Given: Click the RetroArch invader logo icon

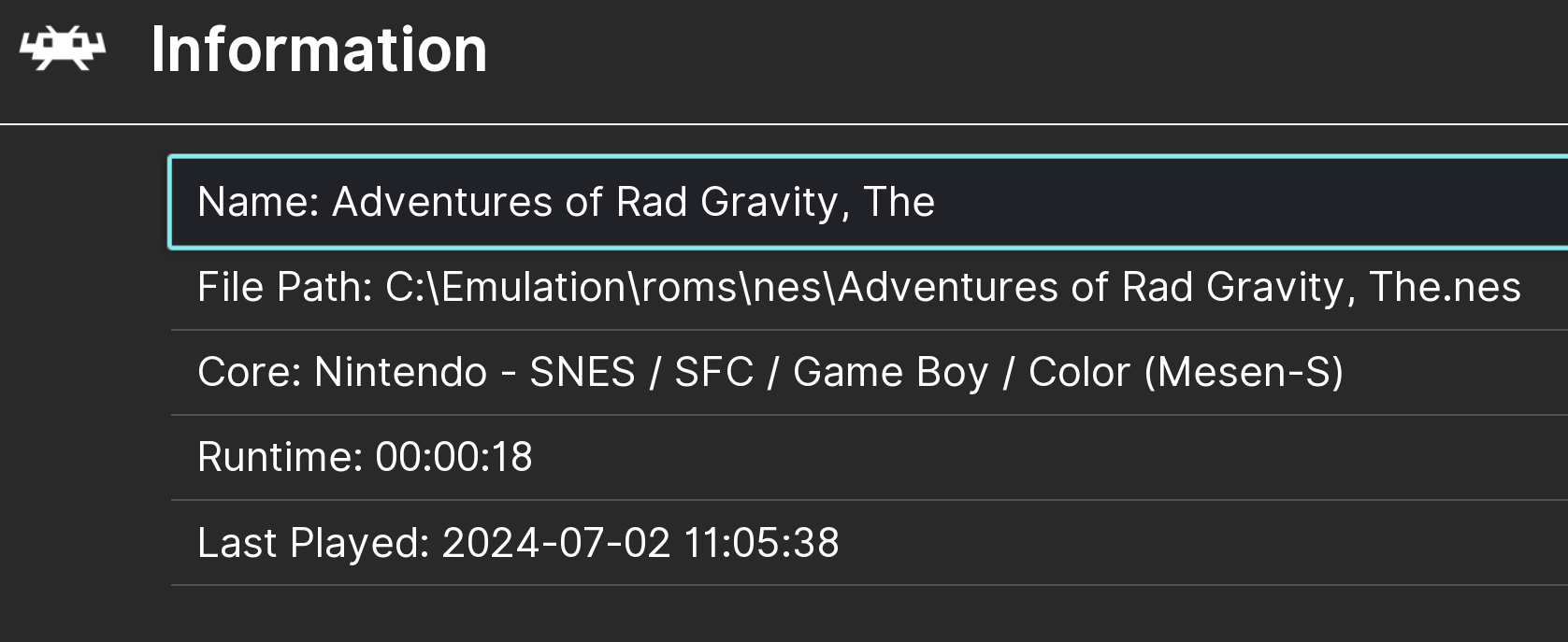Looking at the screenshot, I should click(x=63, y=49).
